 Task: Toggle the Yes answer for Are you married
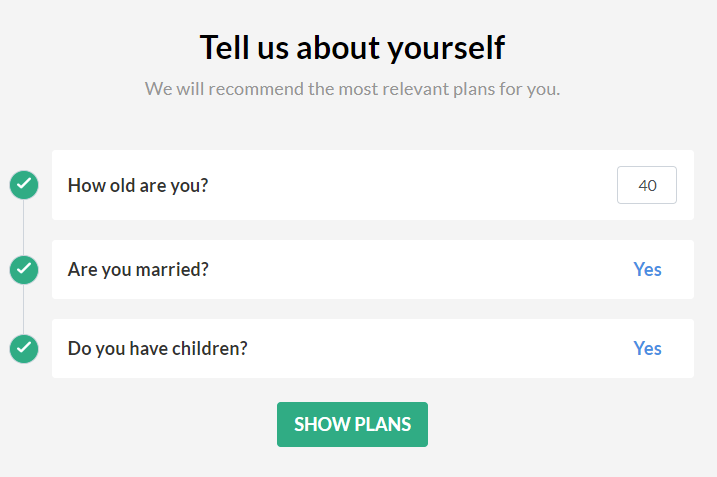click(x=647, y=269)
